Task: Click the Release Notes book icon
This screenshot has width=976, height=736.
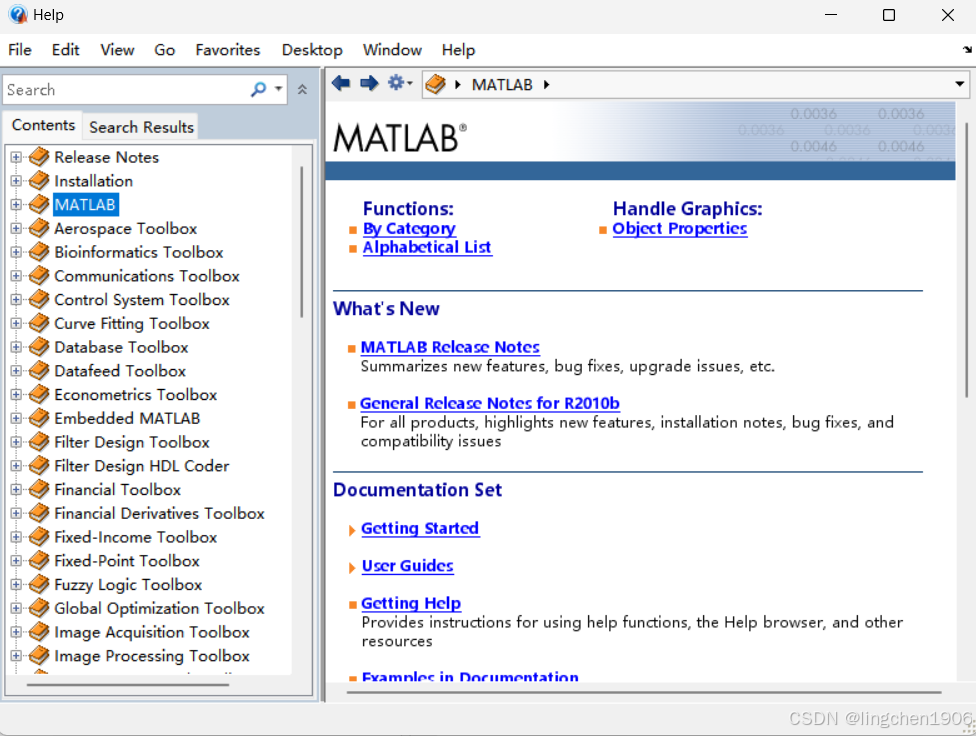Action: point(39,157)
